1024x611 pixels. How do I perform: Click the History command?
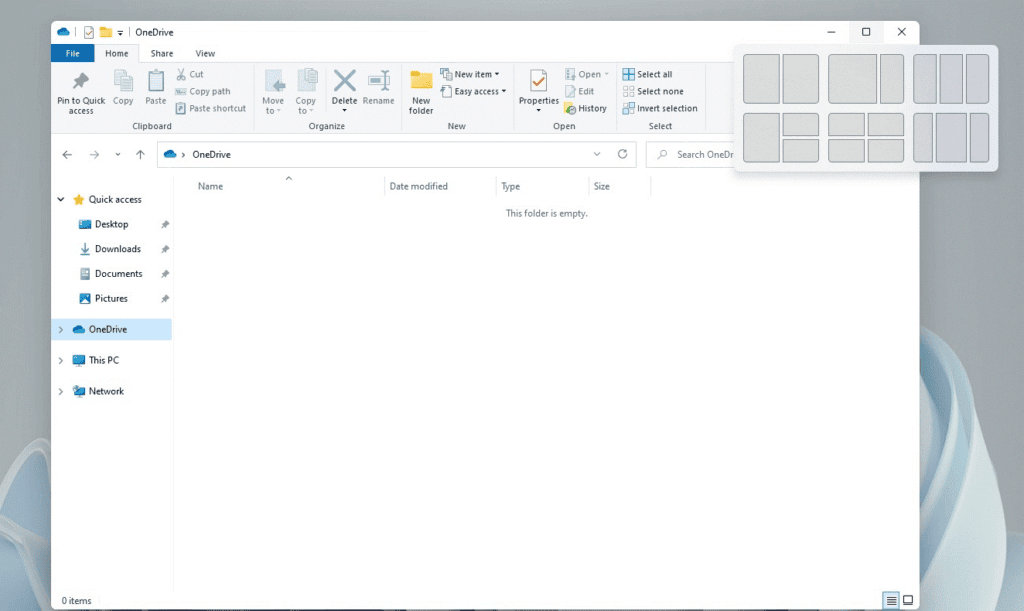click(x=585, y=108)
